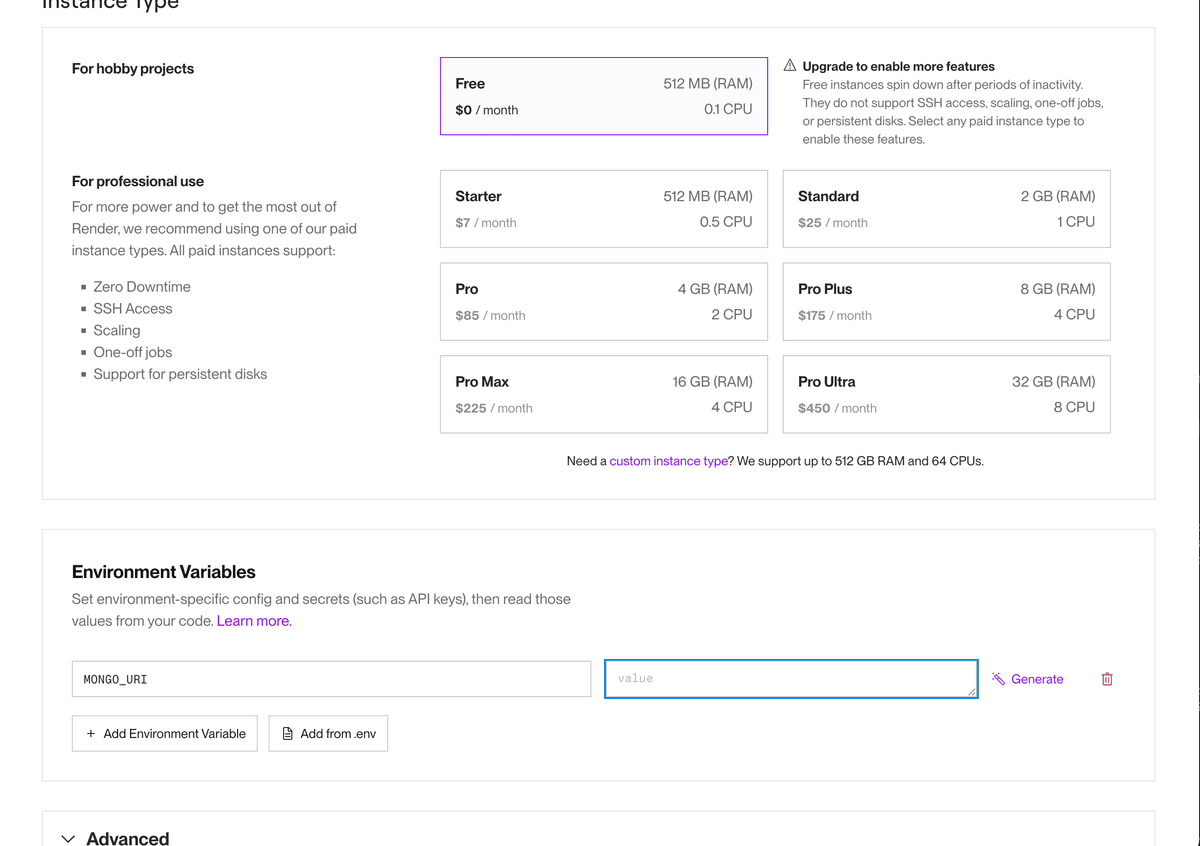Image resolution: width=1200 pixels, height=846 pixels.
Task: Click the Add Environment Variable button
Action: coord(164,733)
